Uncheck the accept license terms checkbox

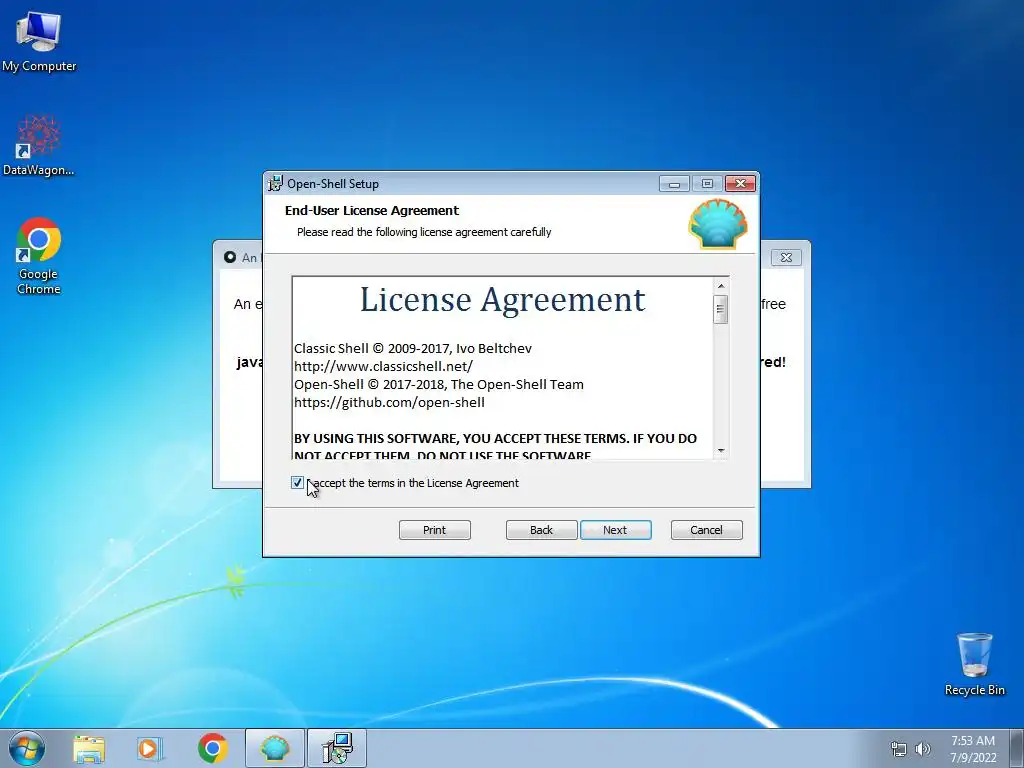[297, 483]
